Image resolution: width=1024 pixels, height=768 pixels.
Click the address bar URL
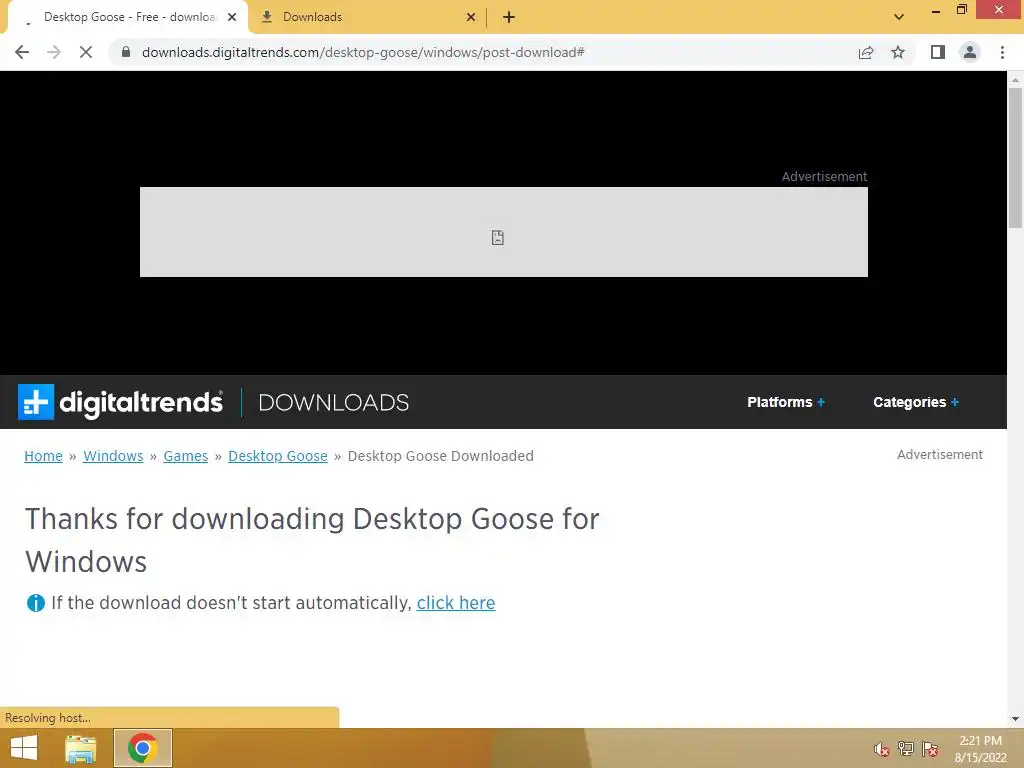click(x=363, y=52)
